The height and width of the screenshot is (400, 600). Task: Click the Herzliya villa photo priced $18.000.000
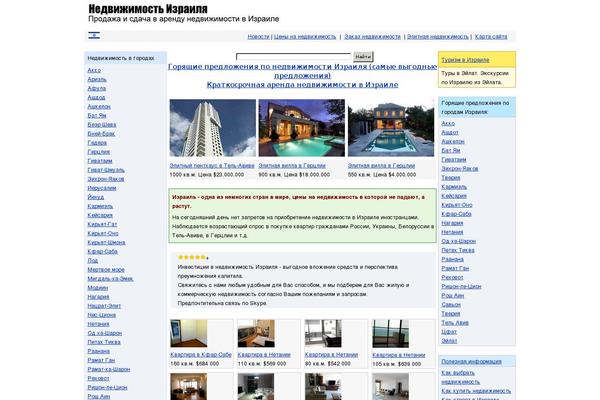pos(302,128)
